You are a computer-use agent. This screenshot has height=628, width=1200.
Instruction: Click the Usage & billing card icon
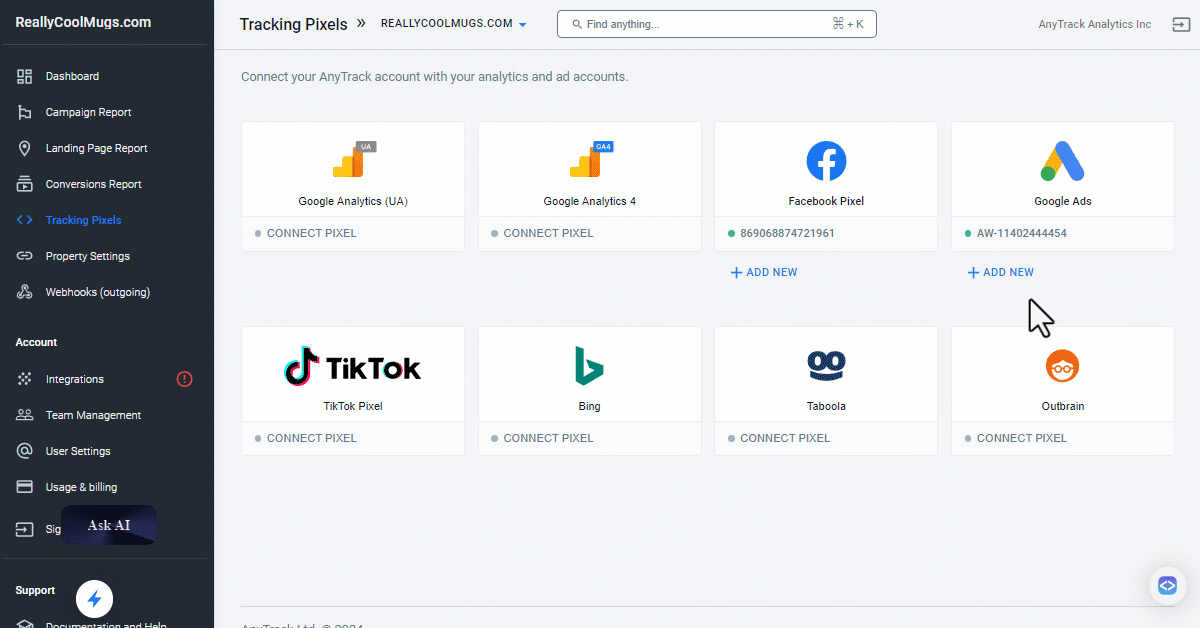click(25, 487)
